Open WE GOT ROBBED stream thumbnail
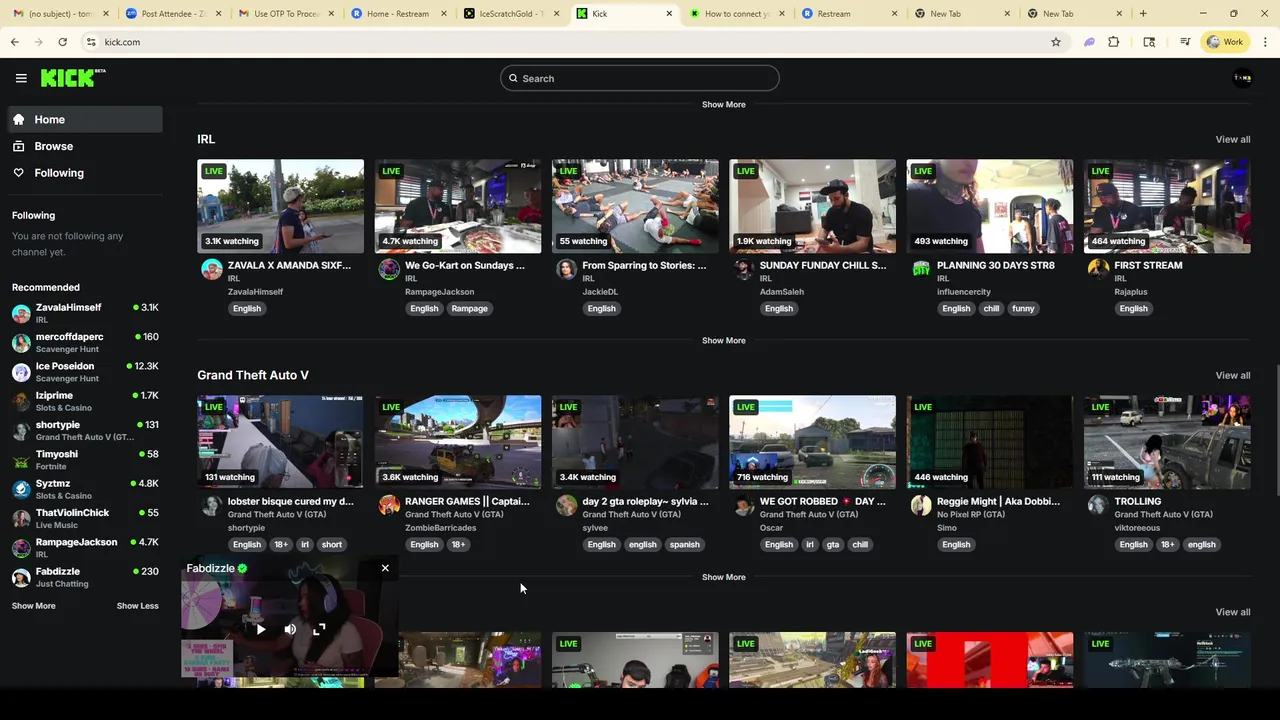This screenshot has width=1280, height=720. pos(812,442)
